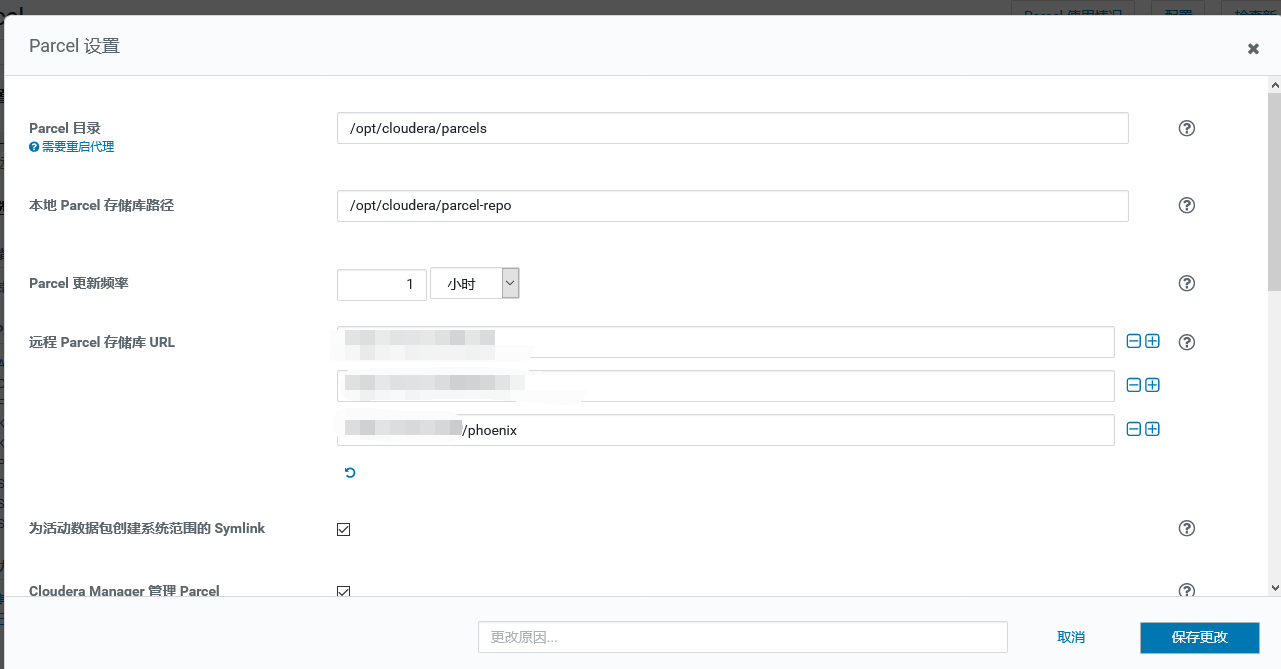Image resolution: width=1281 pixels, height=669 pixels.
Task: Remove the second remote repository URL row
Action: coord(1134,385)
